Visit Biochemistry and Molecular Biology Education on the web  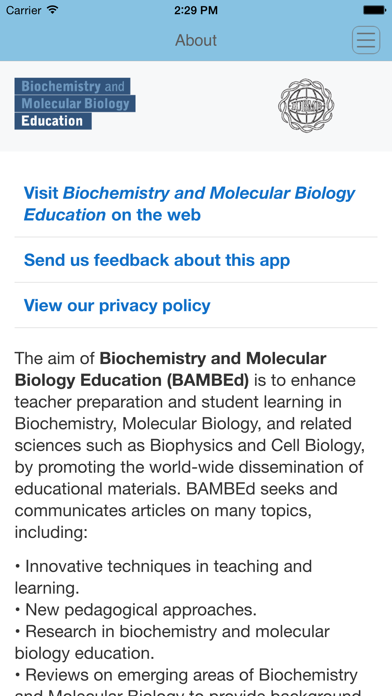(x=190, y=204)
